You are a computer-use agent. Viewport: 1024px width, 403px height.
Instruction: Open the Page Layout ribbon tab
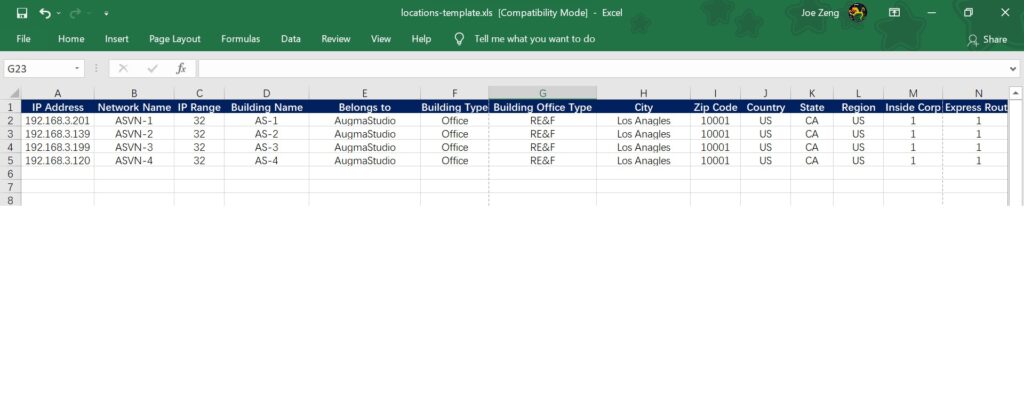[174, 39]
